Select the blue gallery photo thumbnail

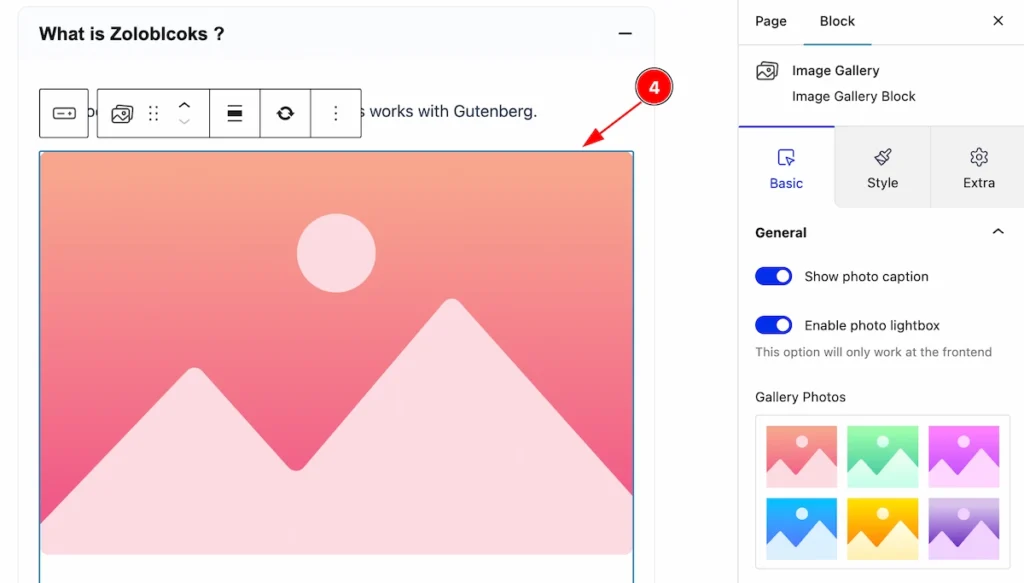click(801, 529)
